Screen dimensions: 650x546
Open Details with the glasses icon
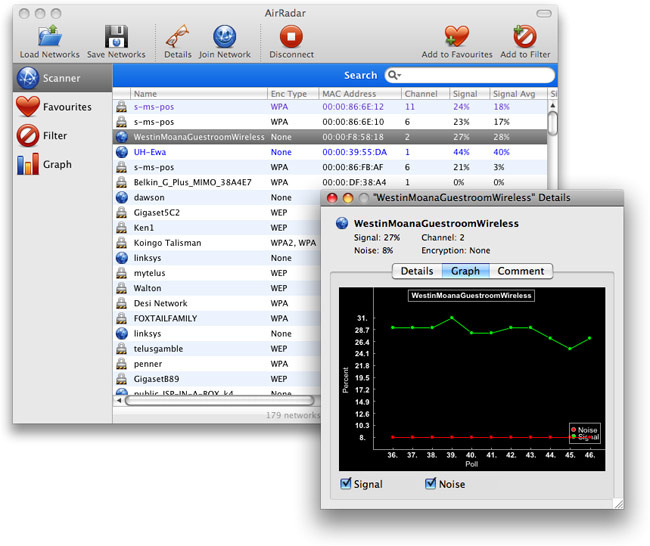tap(177, 36)
